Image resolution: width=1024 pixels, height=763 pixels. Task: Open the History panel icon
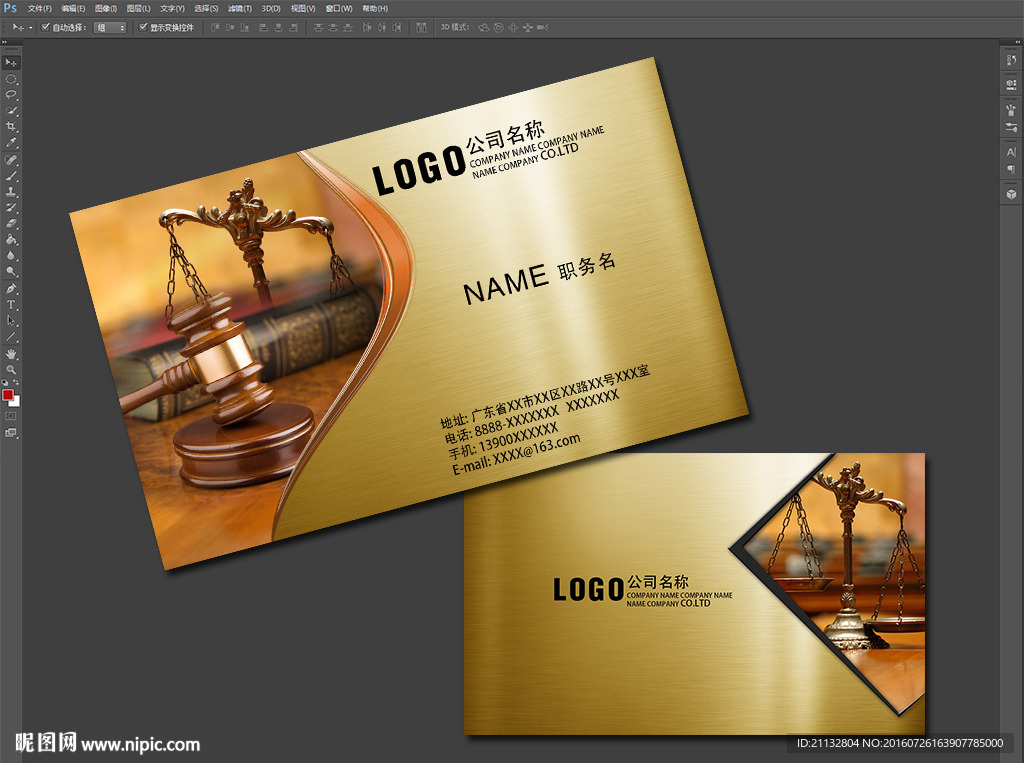pyautogui.click(x=1011, y=60)
